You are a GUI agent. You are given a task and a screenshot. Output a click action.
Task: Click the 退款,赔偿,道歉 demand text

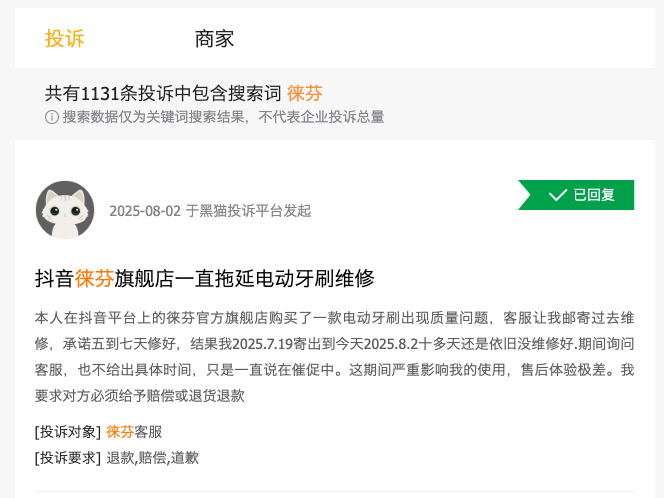coord(153,458)
